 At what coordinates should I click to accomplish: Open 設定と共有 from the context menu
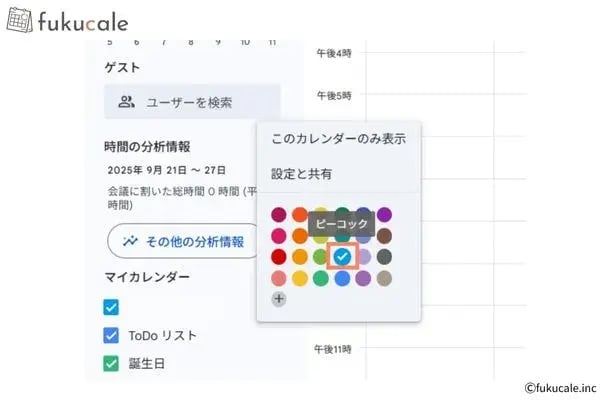click(x=302, y=174)
